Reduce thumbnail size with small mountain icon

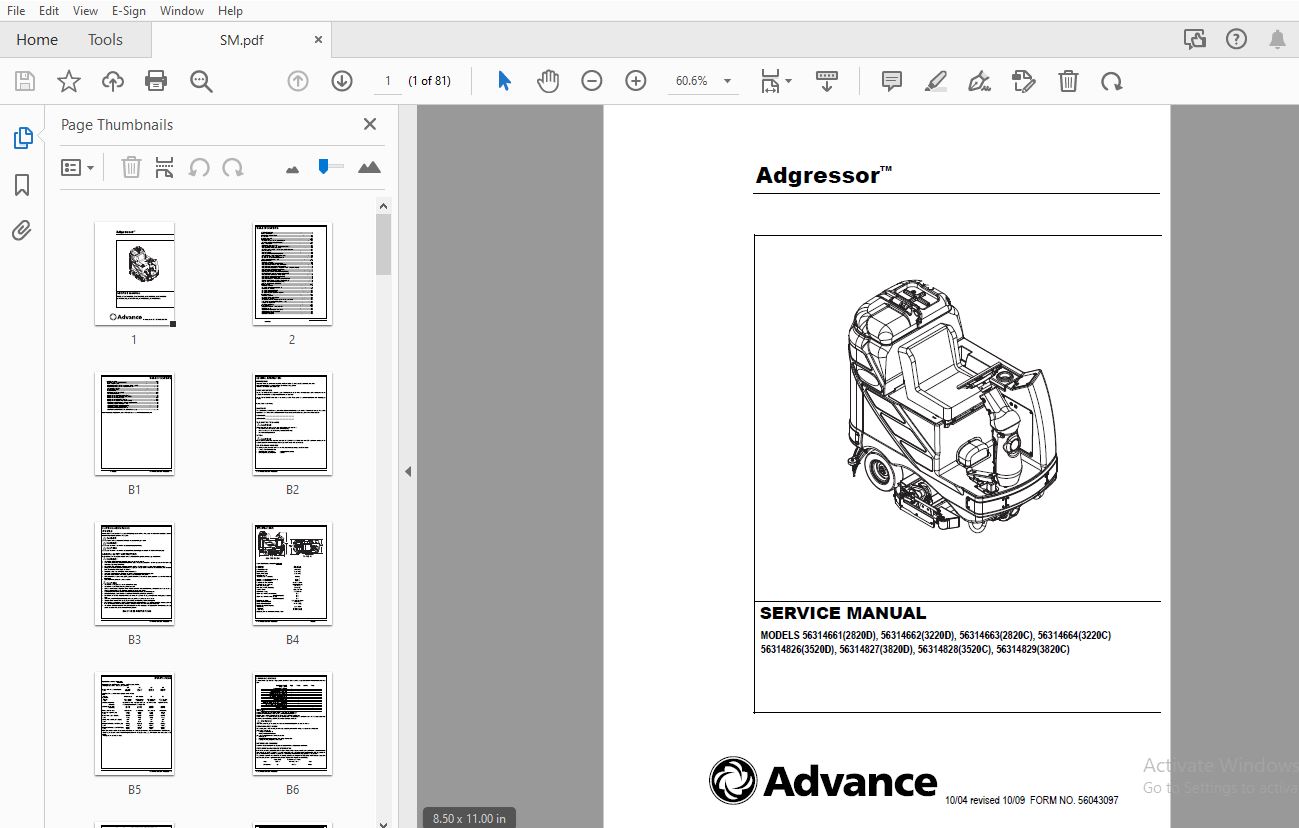point(292,169)
